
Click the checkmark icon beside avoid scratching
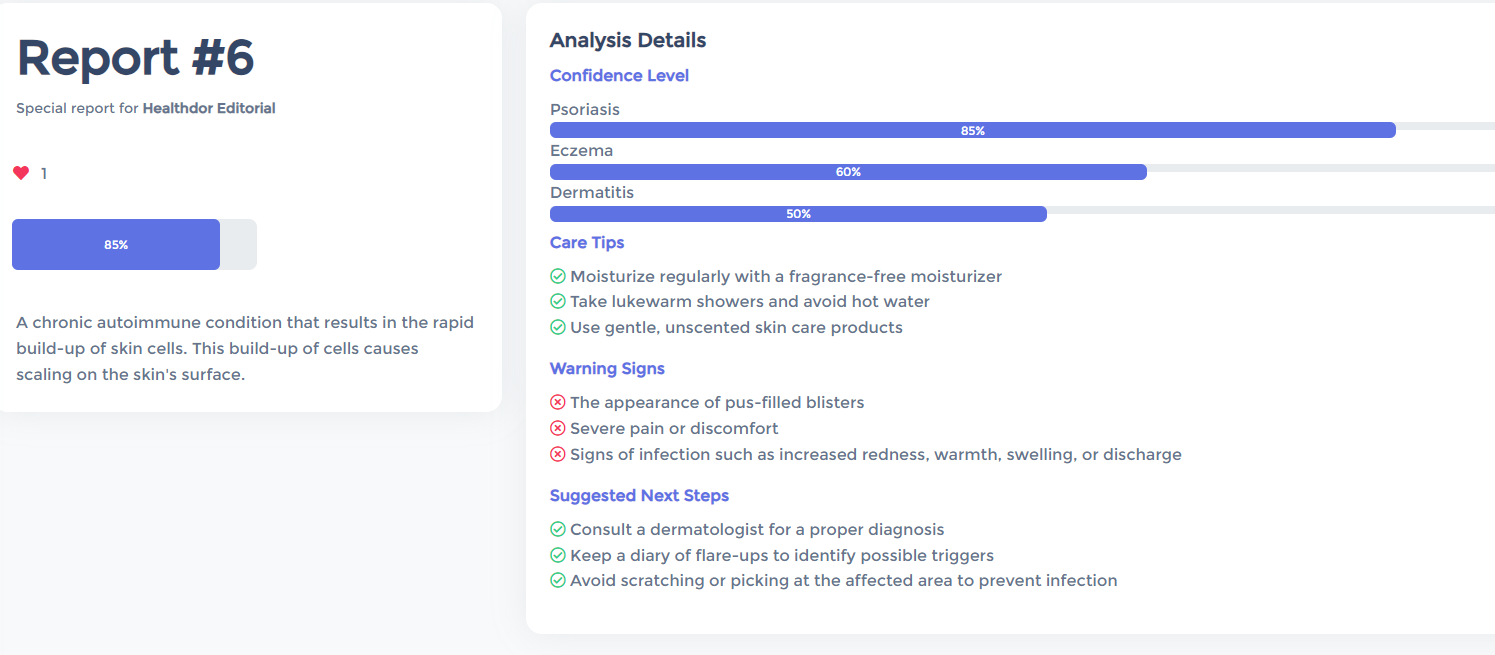pos(558,581)
